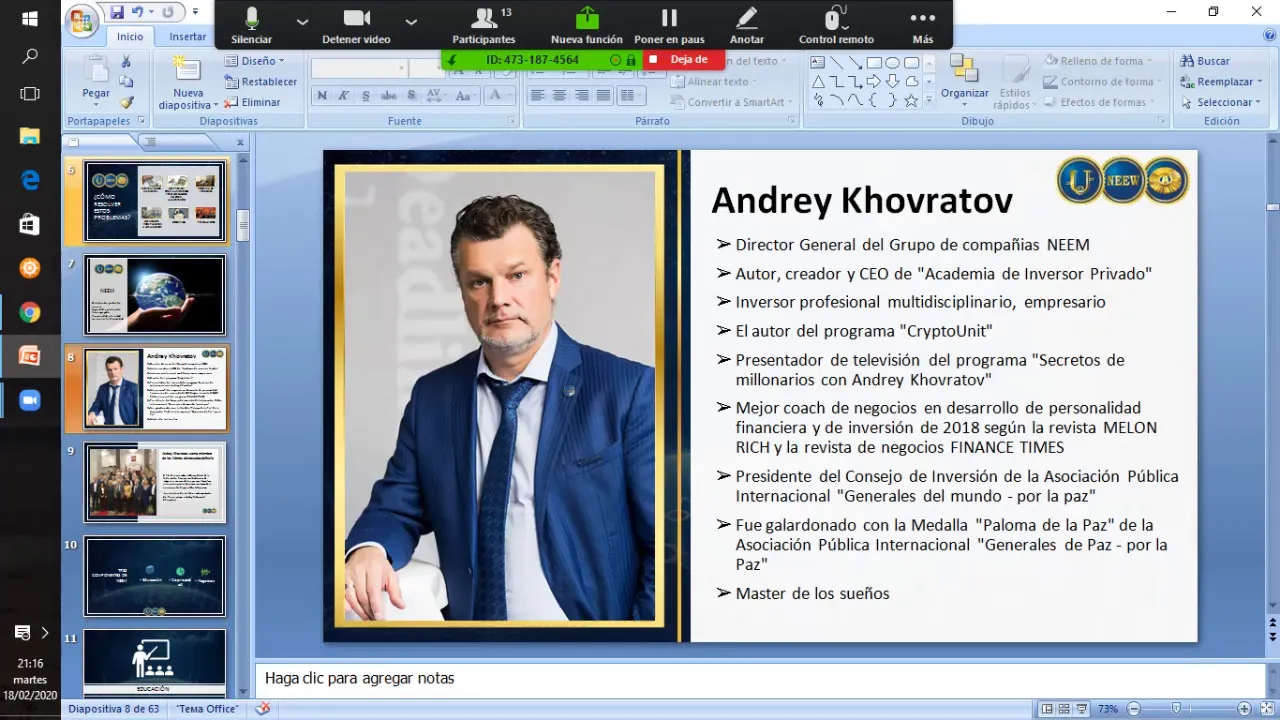Open quick access toolbar customization arrow

(x=195, y=12)
